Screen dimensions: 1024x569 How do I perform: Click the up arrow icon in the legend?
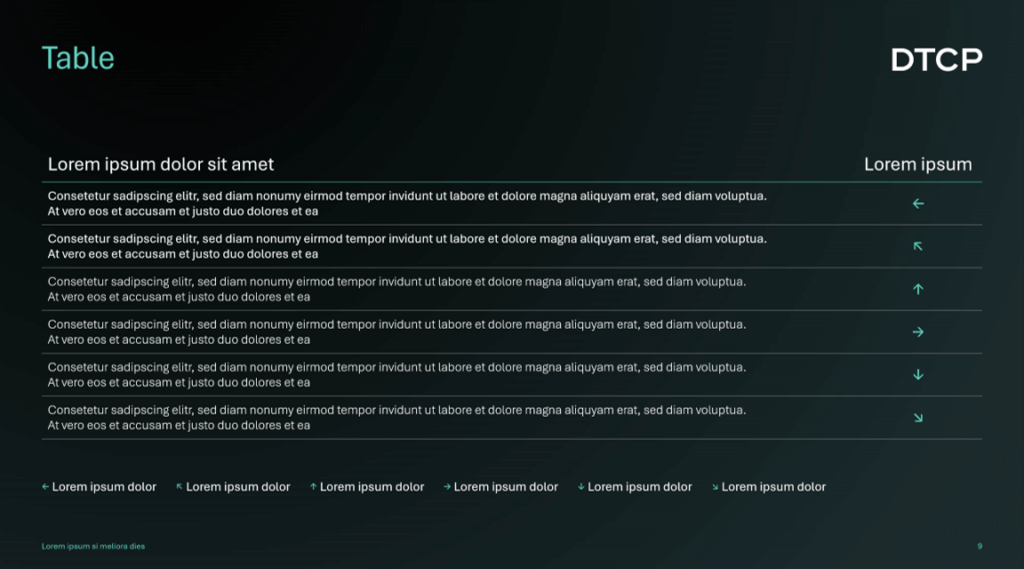pyautogui.click(x=313, y=487)
